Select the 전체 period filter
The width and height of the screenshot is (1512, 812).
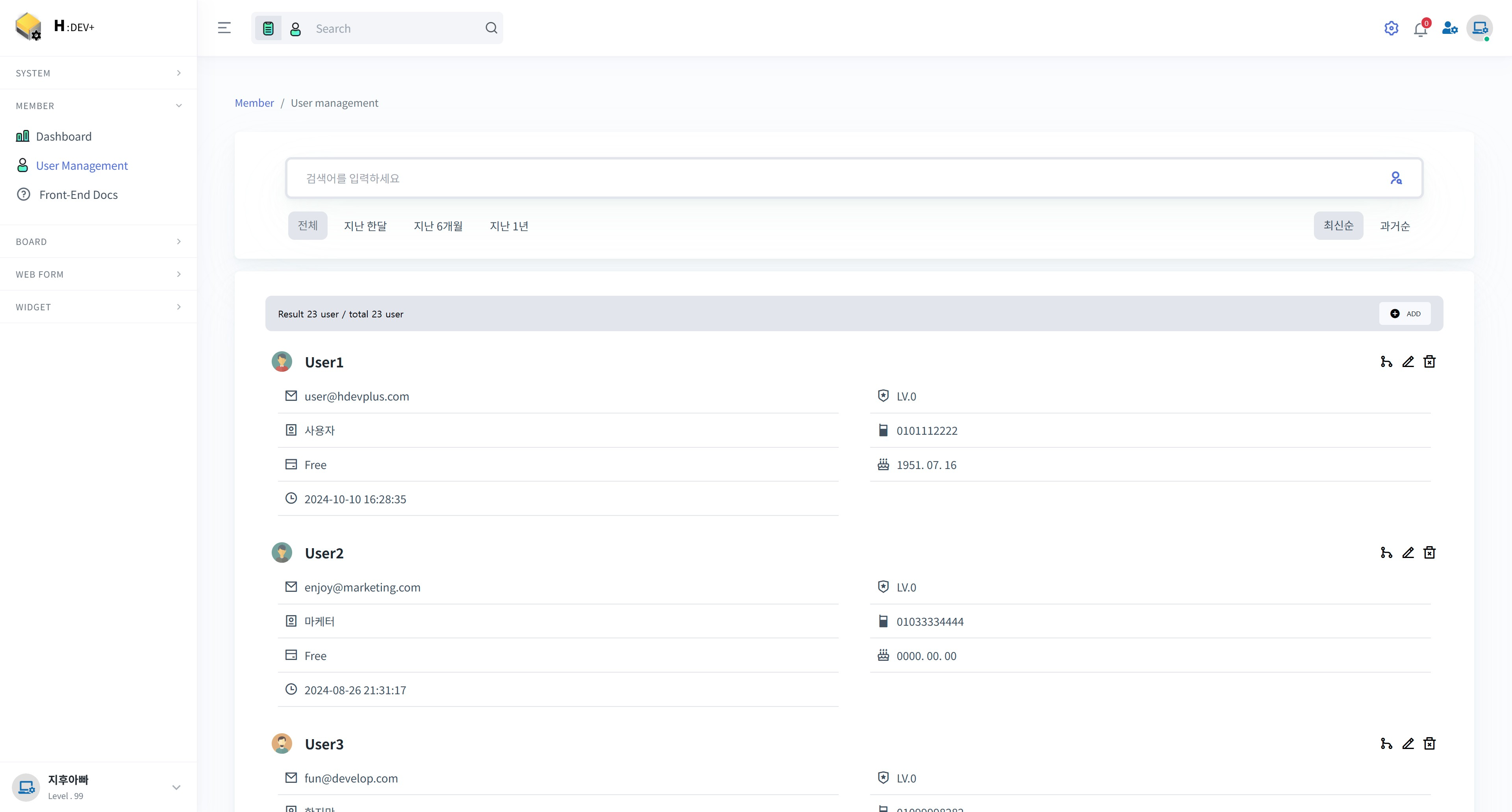pyautogui.click(x=308, y=226)
